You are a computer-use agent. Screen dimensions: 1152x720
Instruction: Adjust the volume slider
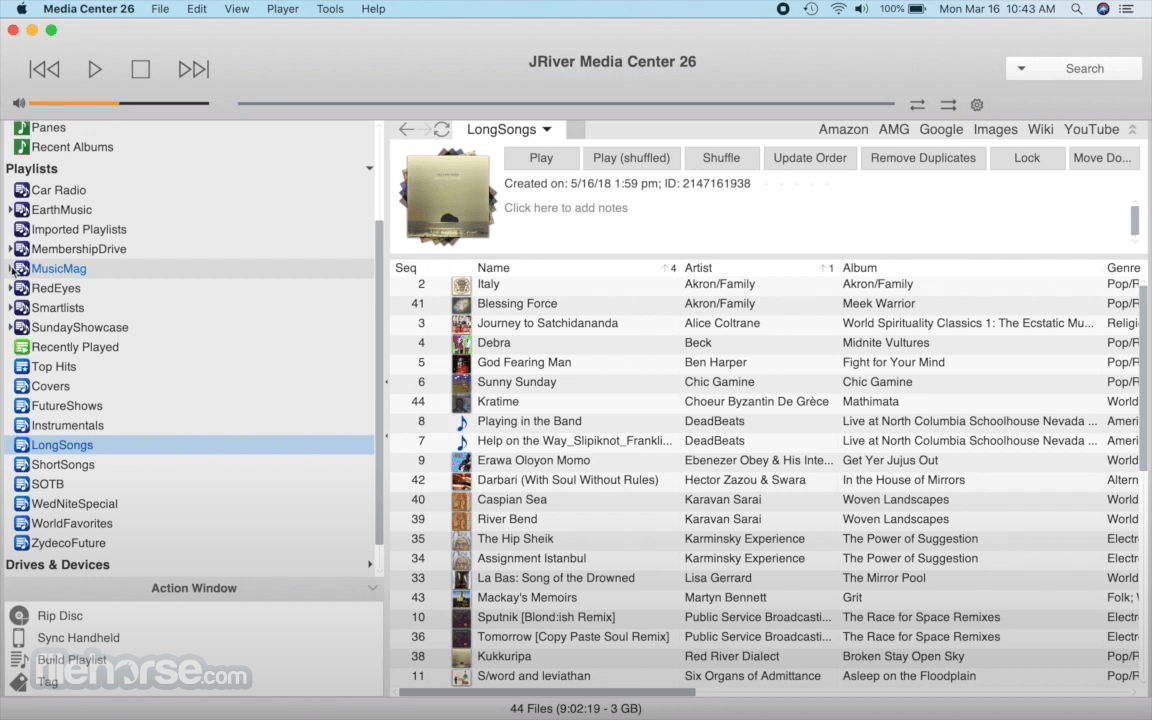pyautogui.click(x=119, y=104)
